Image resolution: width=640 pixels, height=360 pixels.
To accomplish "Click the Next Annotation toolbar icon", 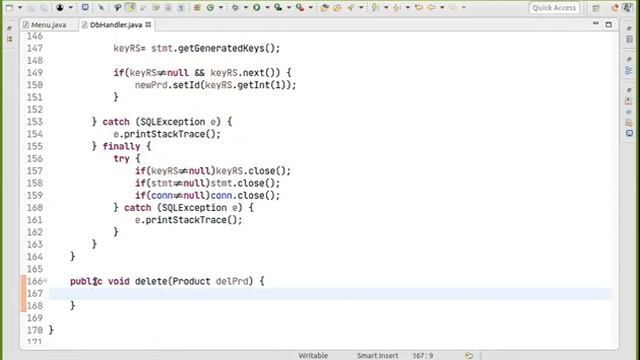I will tap(375, 7).
